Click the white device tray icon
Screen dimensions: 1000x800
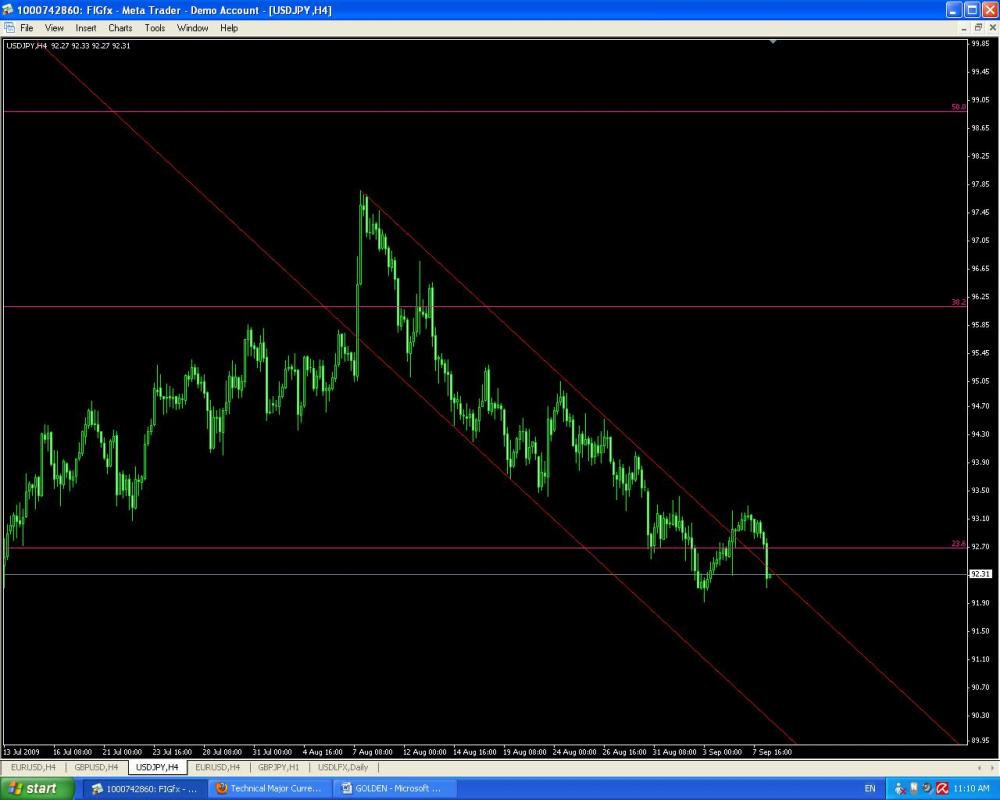(x=914, y=789)
